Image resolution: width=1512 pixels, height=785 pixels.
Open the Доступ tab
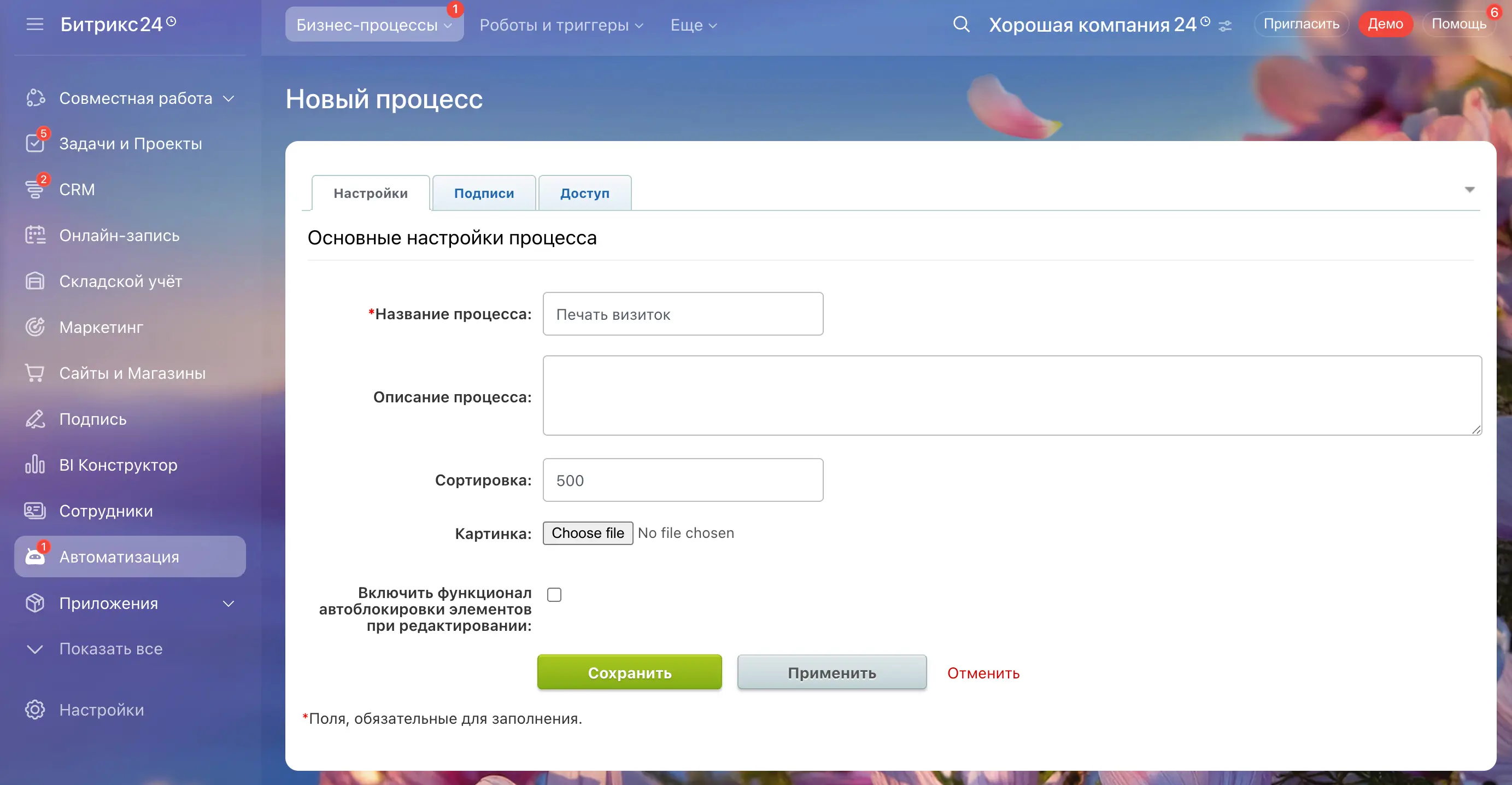(x=584, y=192)
